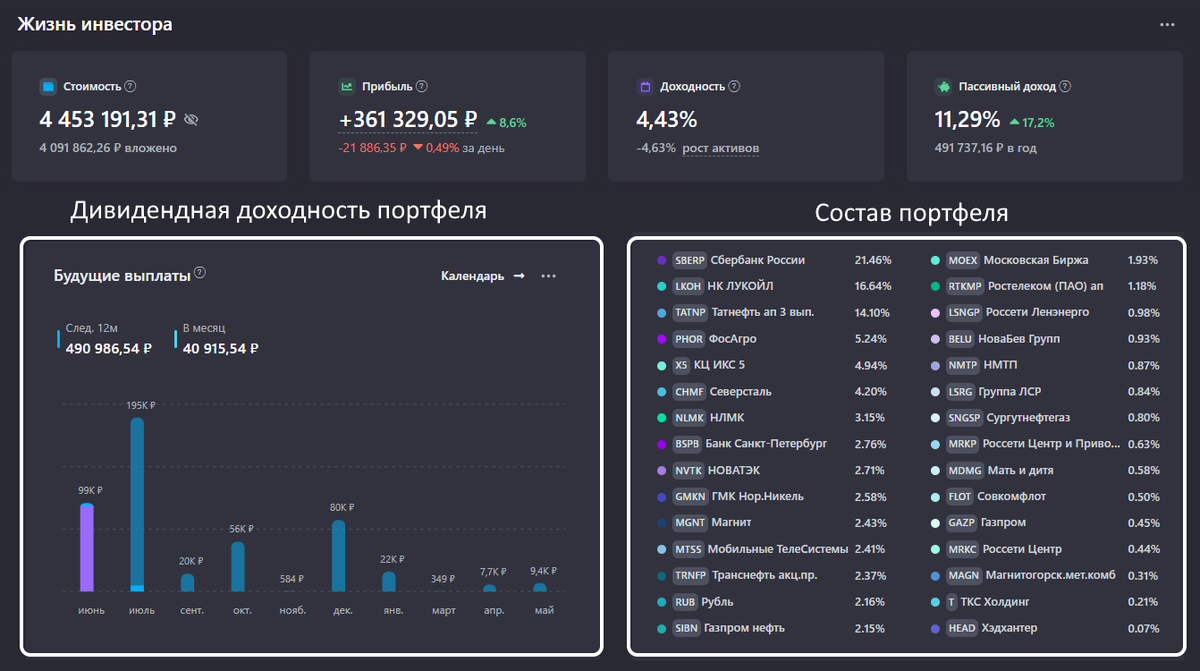
Task: Click the HEAD ticker badge
Action: pos(962,628)
